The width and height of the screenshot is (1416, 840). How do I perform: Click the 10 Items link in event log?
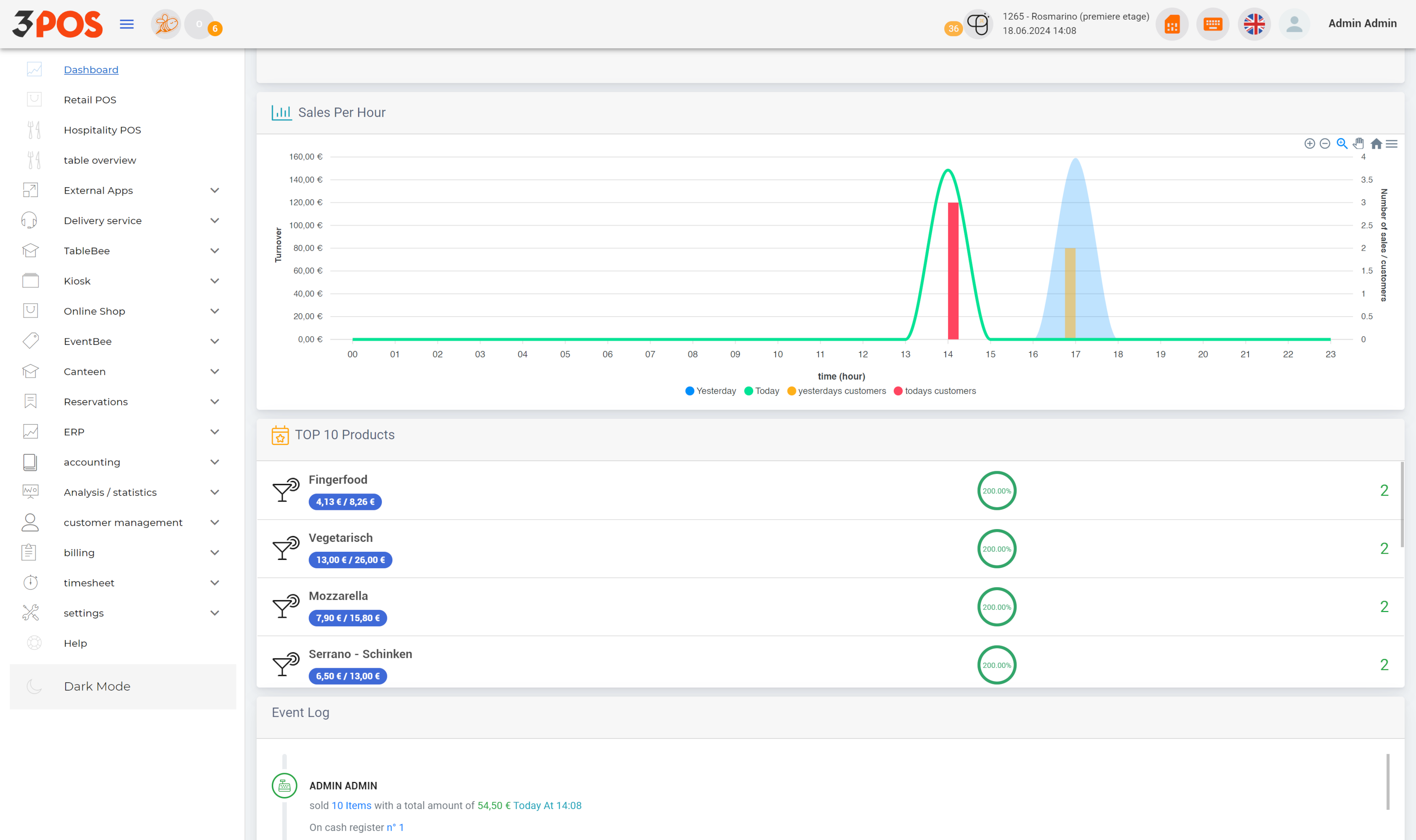pyautogui.click(x=351, y=806)
